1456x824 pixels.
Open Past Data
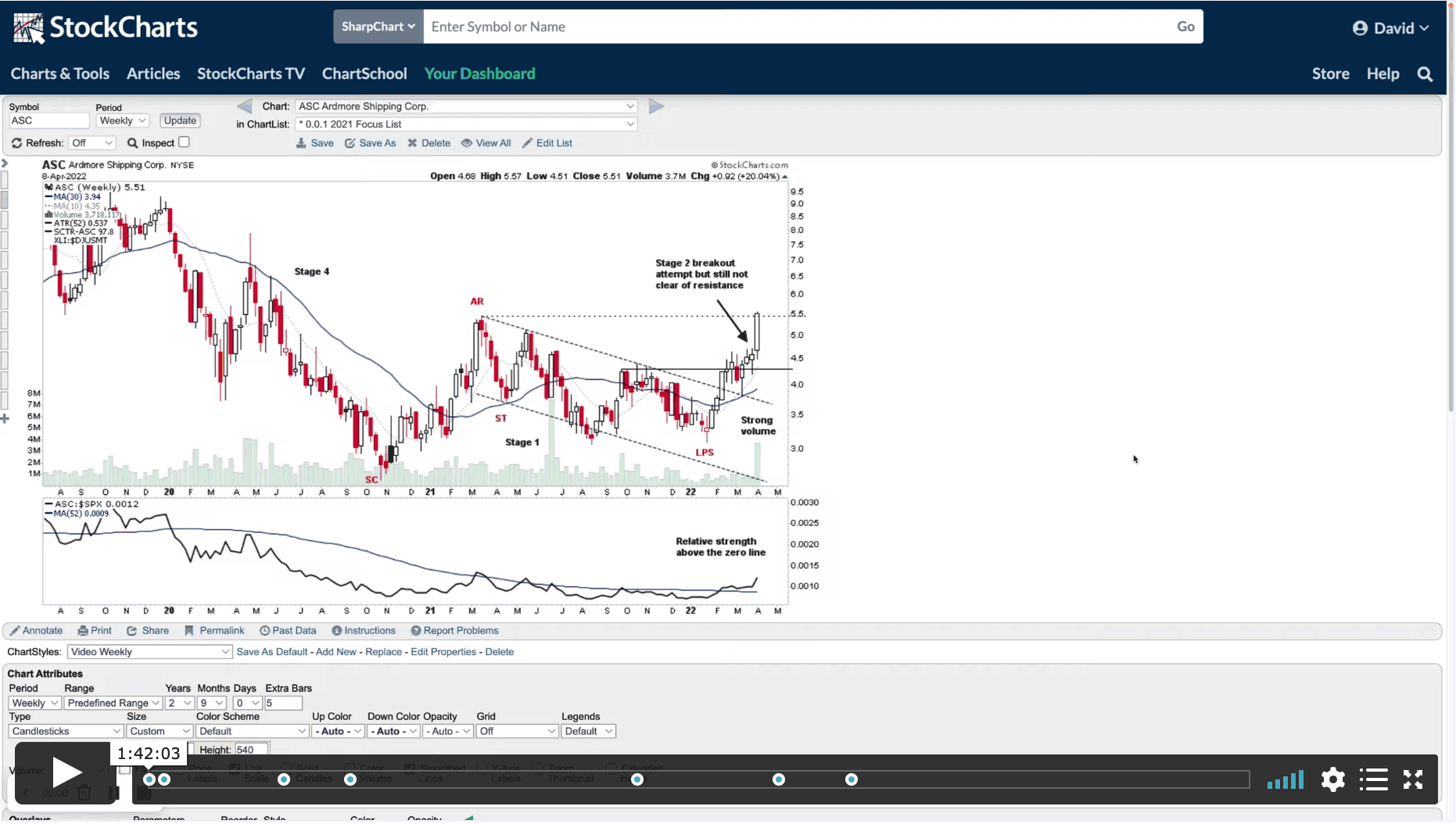(x=288, y=631)
